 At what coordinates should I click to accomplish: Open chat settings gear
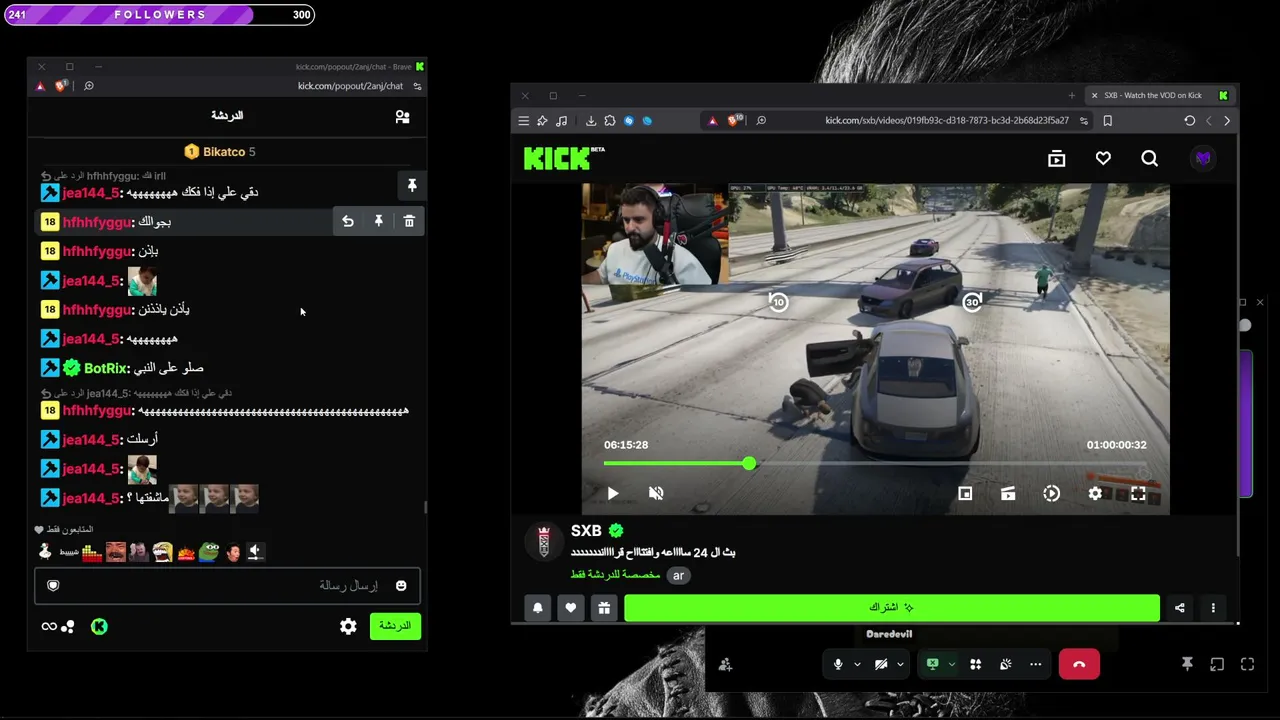coord(348,627)
